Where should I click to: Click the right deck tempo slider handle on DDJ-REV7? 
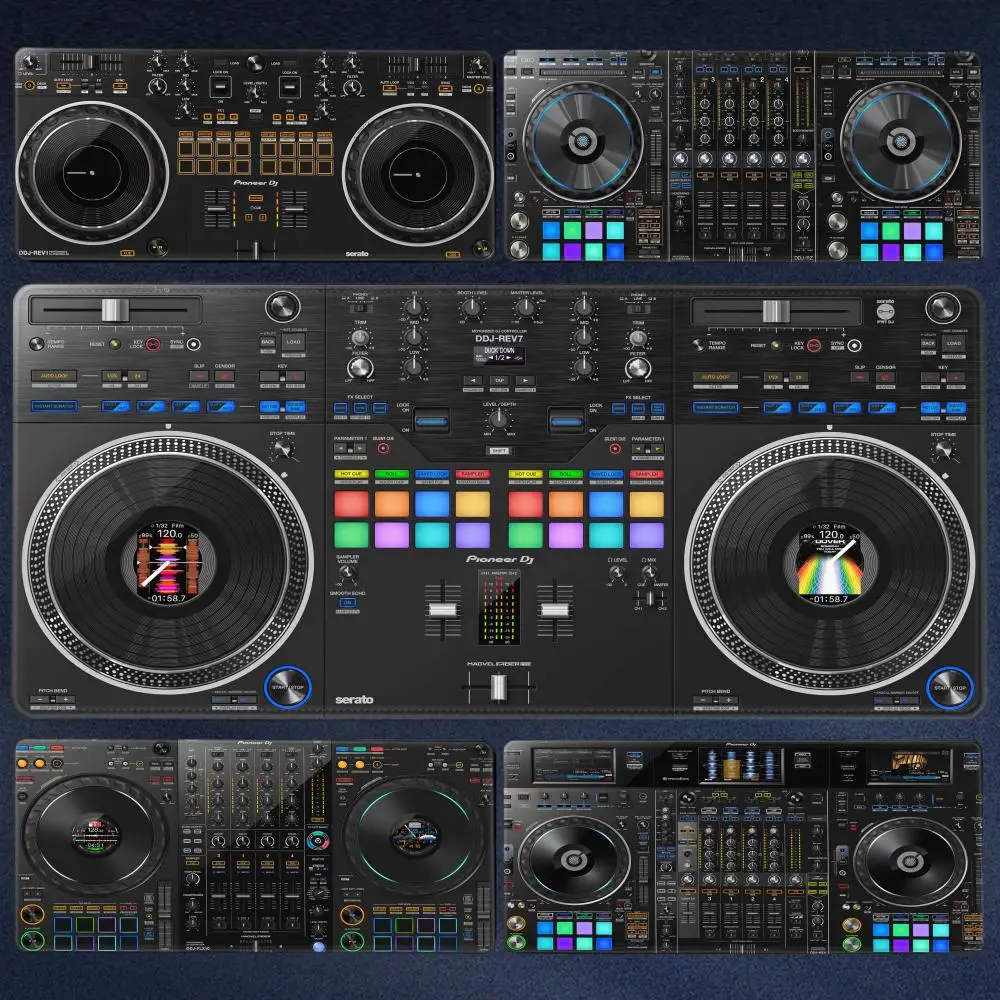pos(776,311)
